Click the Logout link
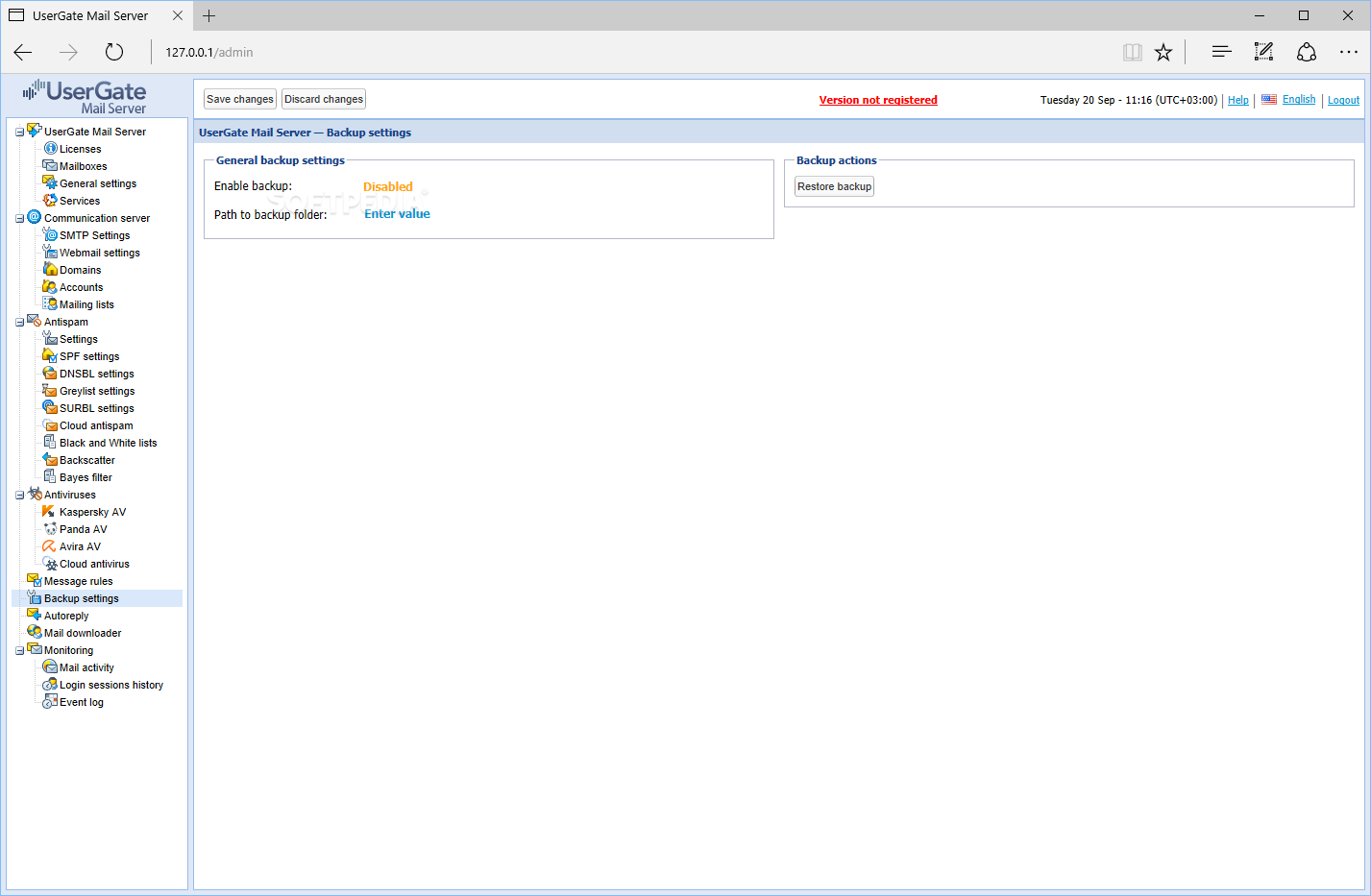This screenshot has height=896, width=1371. pyautogui.click(x=1343, y=100)
